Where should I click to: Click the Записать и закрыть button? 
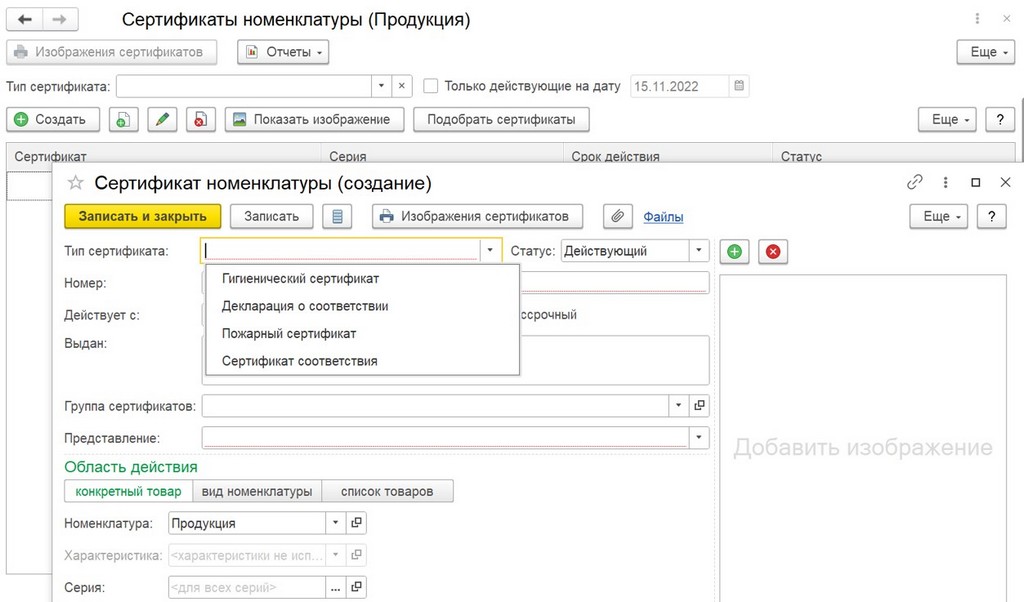[x=142, y=216]
